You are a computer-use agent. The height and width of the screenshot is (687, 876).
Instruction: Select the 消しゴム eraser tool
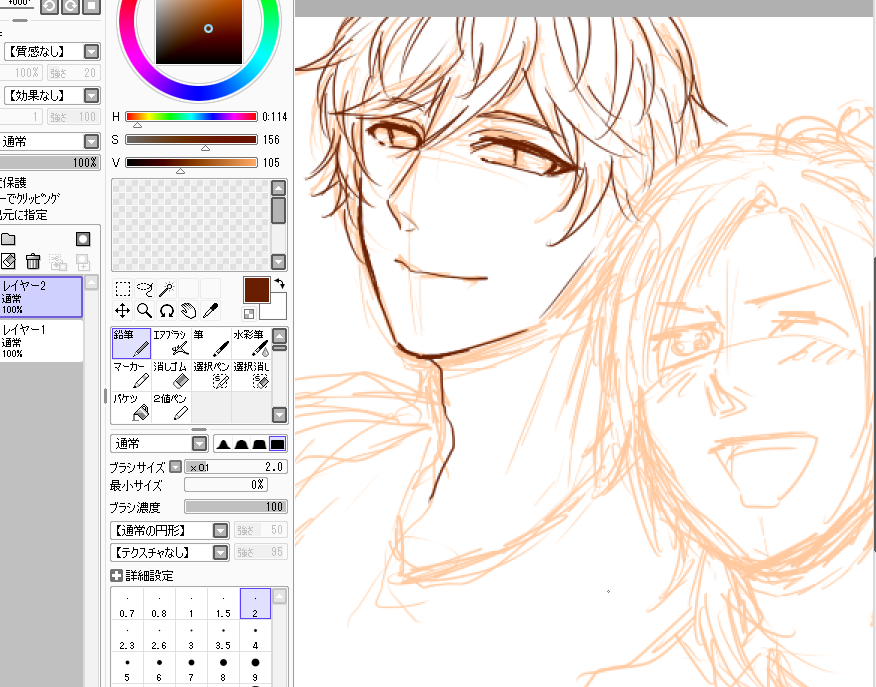pos(172,375)
